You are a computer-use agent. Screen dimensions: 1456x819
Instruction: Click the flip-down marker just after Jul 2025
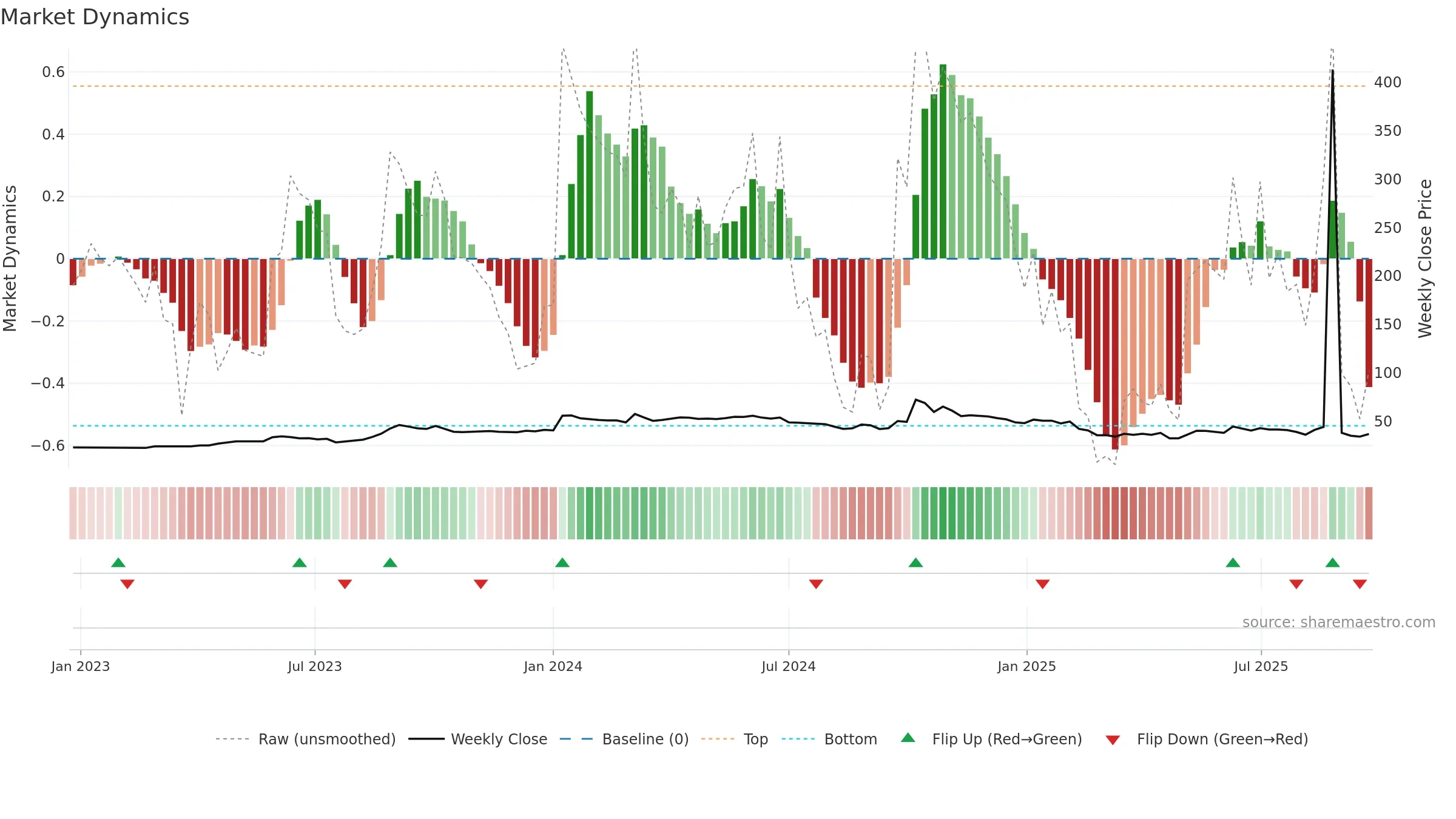[1296, 584]
